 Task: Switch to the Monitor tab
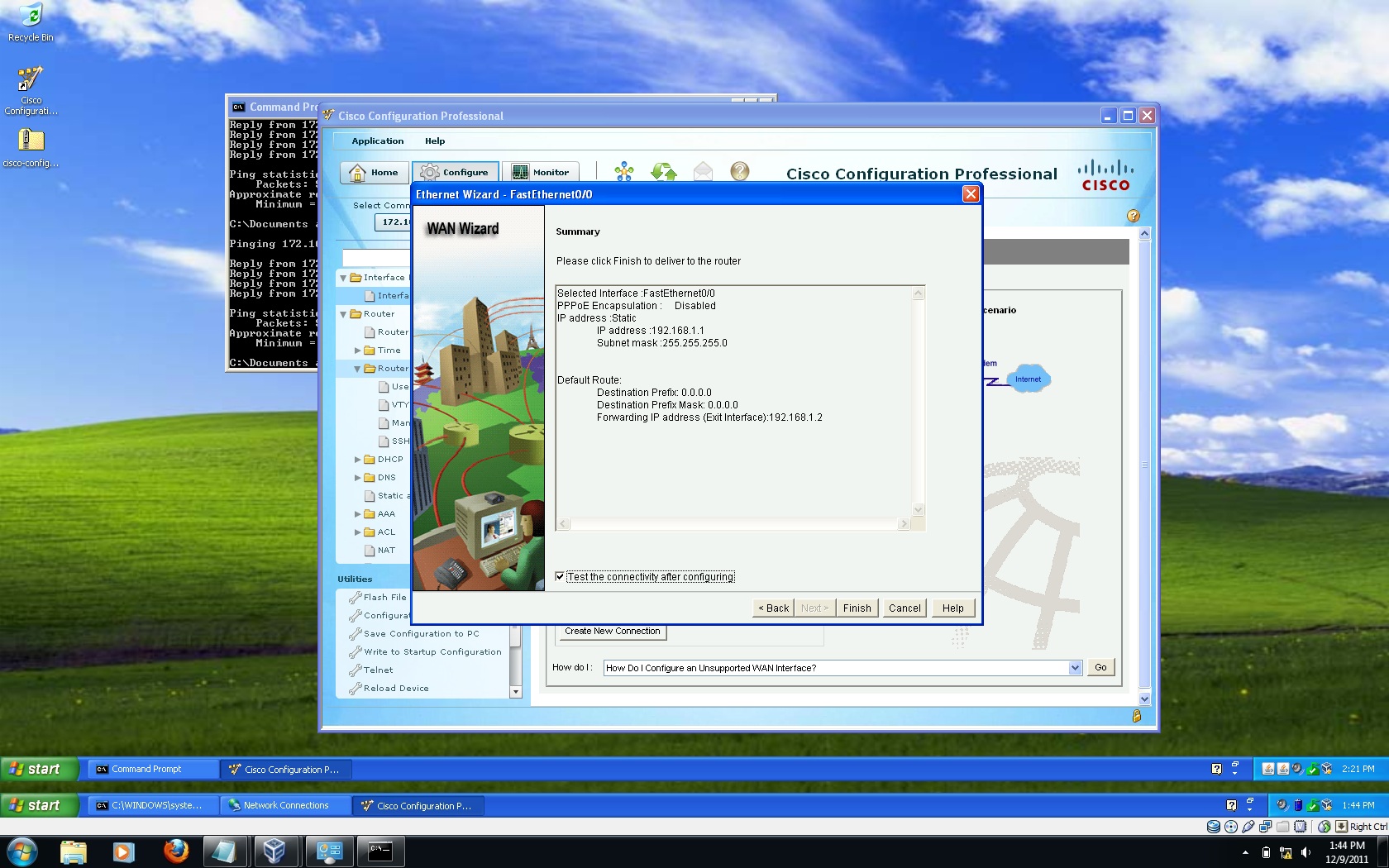point(541,172)
